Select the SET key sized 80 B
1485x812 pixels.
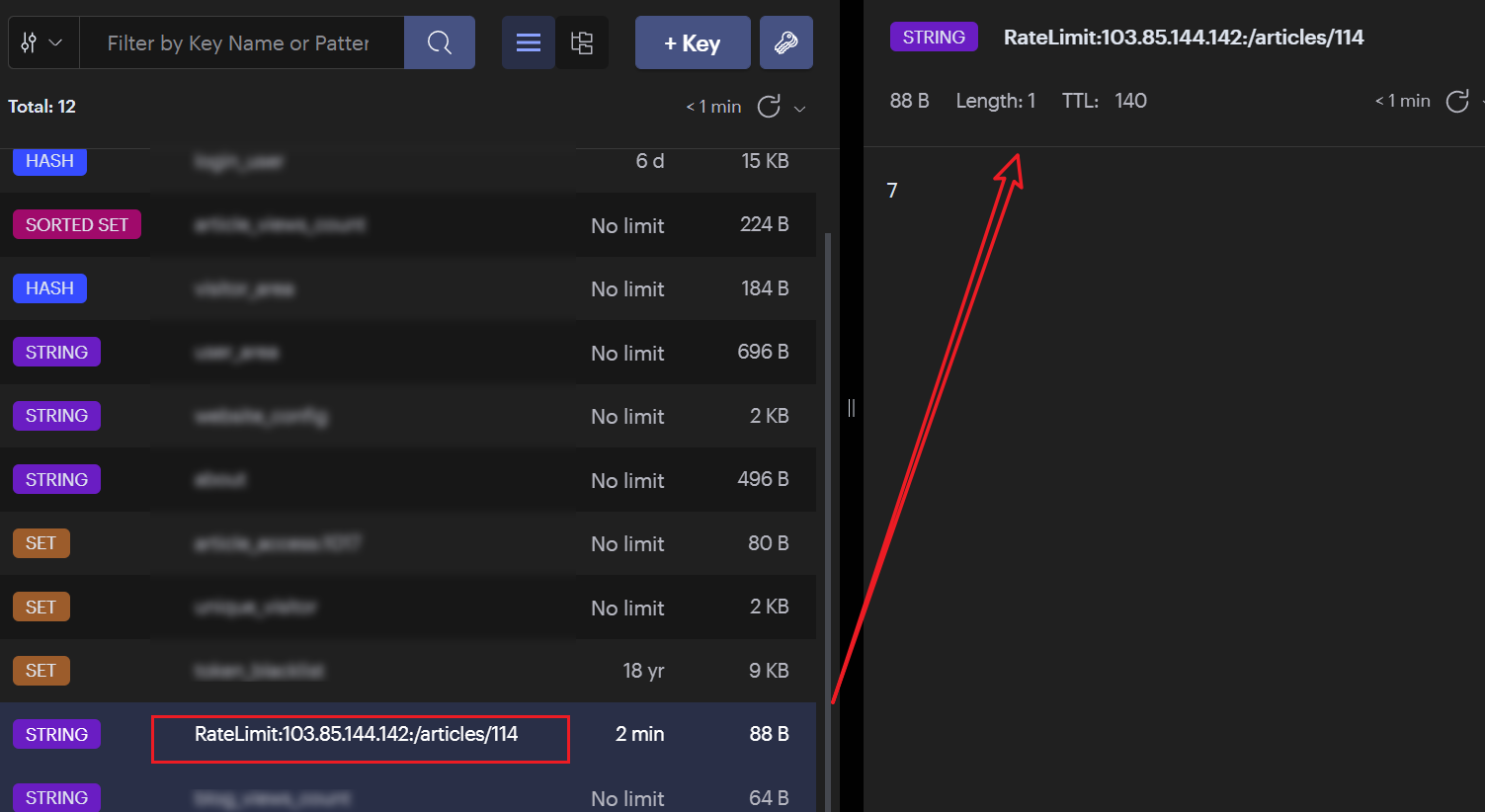coord(408,543)
